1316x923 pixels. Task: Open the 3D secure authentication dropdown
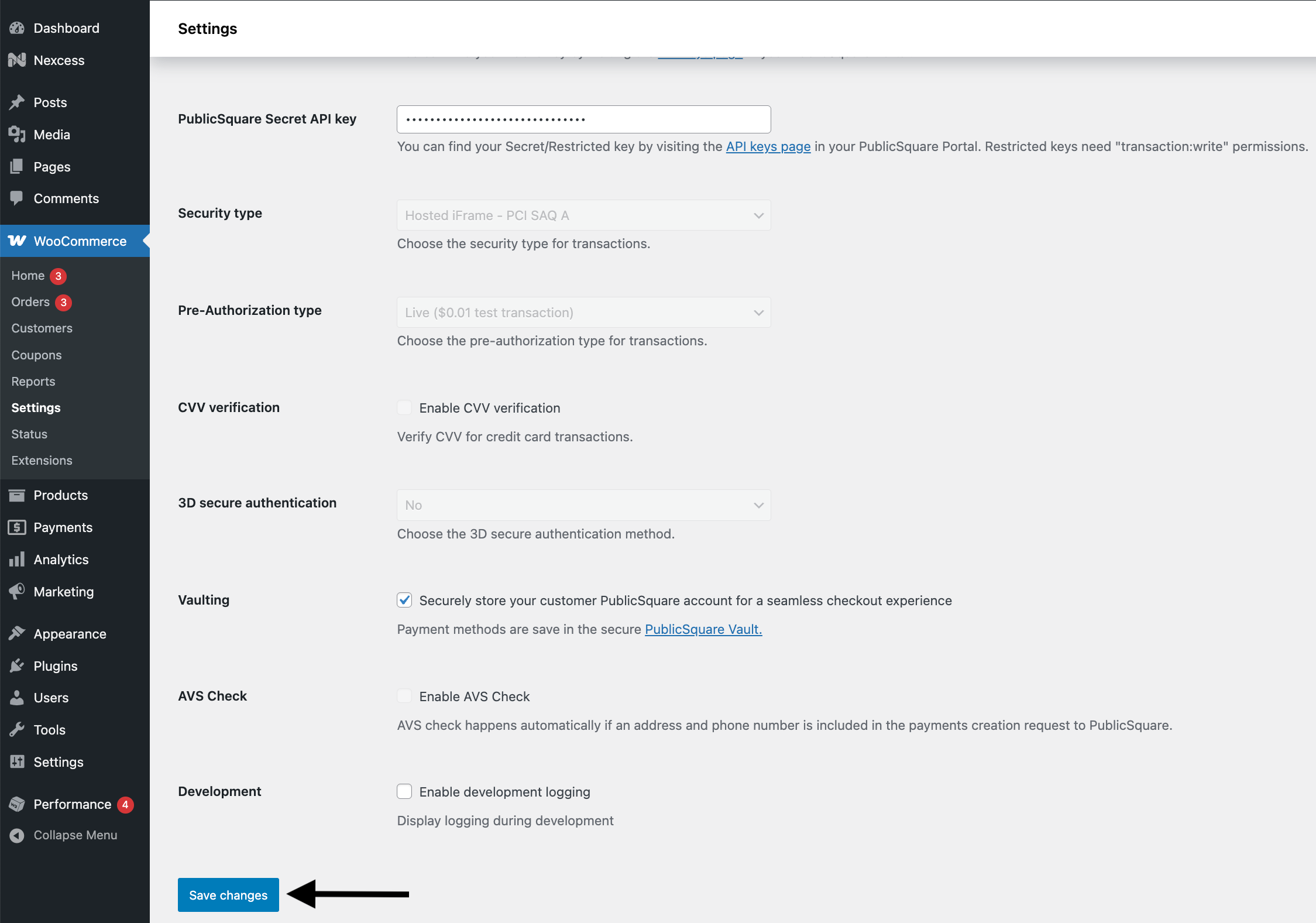tap(583, 505)
